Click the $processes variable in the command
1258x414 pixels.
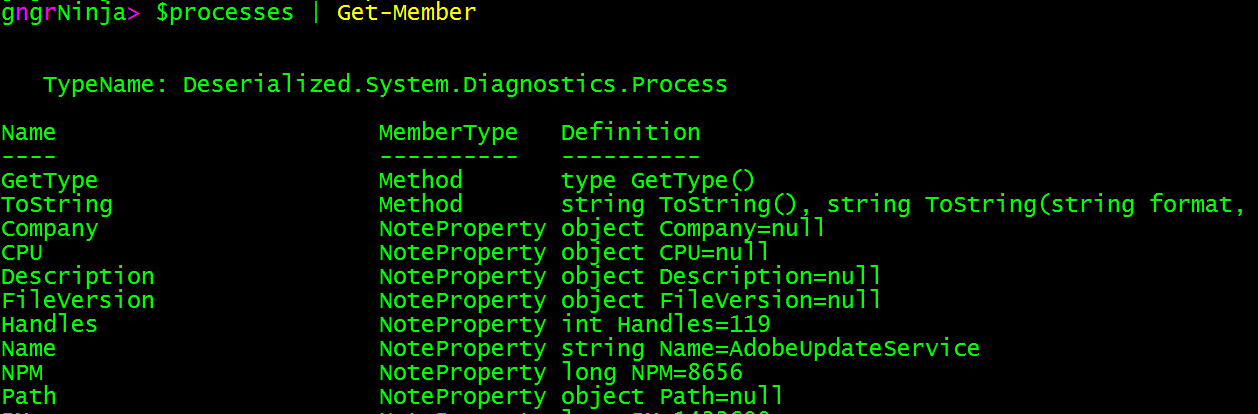pos(225,13)
